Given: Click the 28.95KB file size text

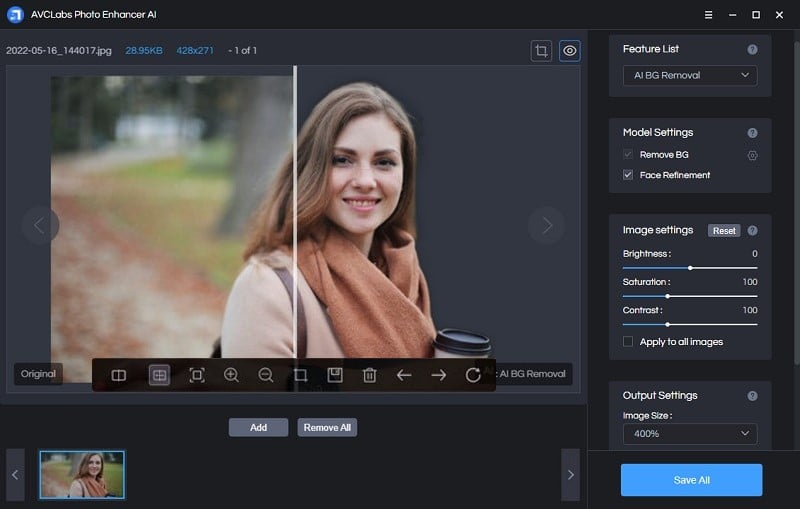Looking at the screenshot, I should pyautogui.click(x=144, y=50).
